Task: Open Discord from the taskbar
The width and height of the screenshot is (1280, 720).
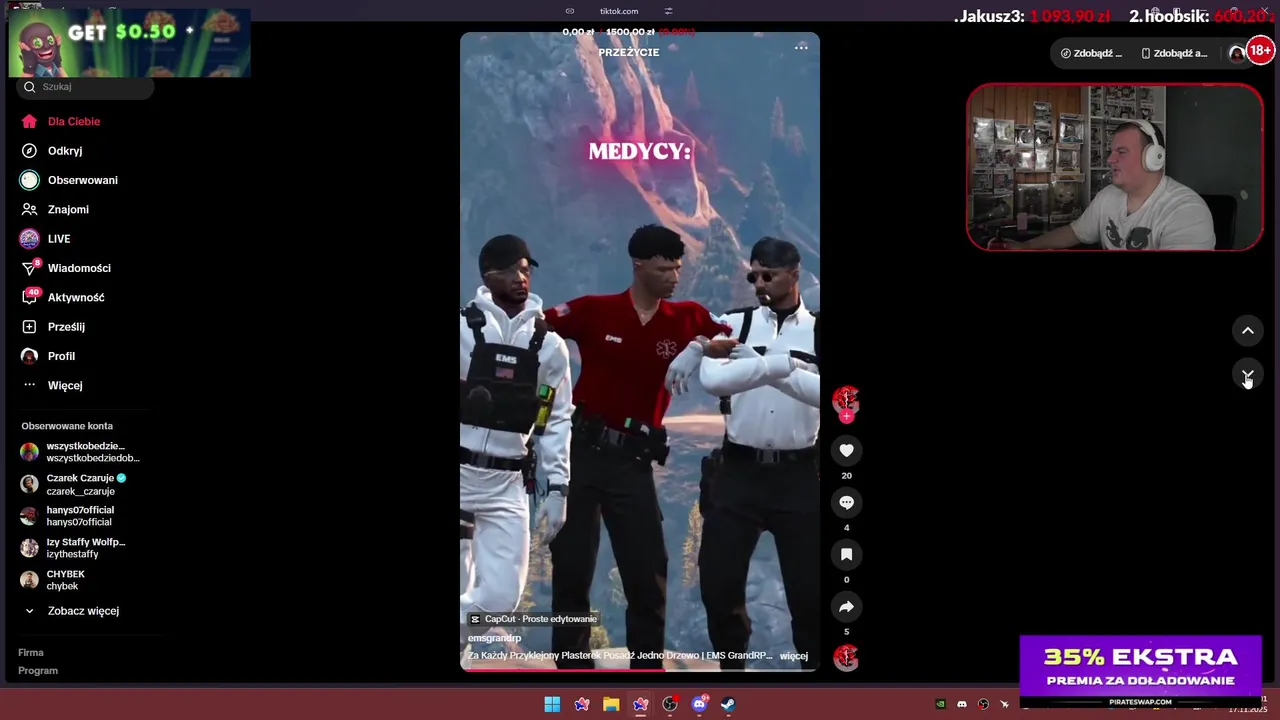Action: click(699, 704)
